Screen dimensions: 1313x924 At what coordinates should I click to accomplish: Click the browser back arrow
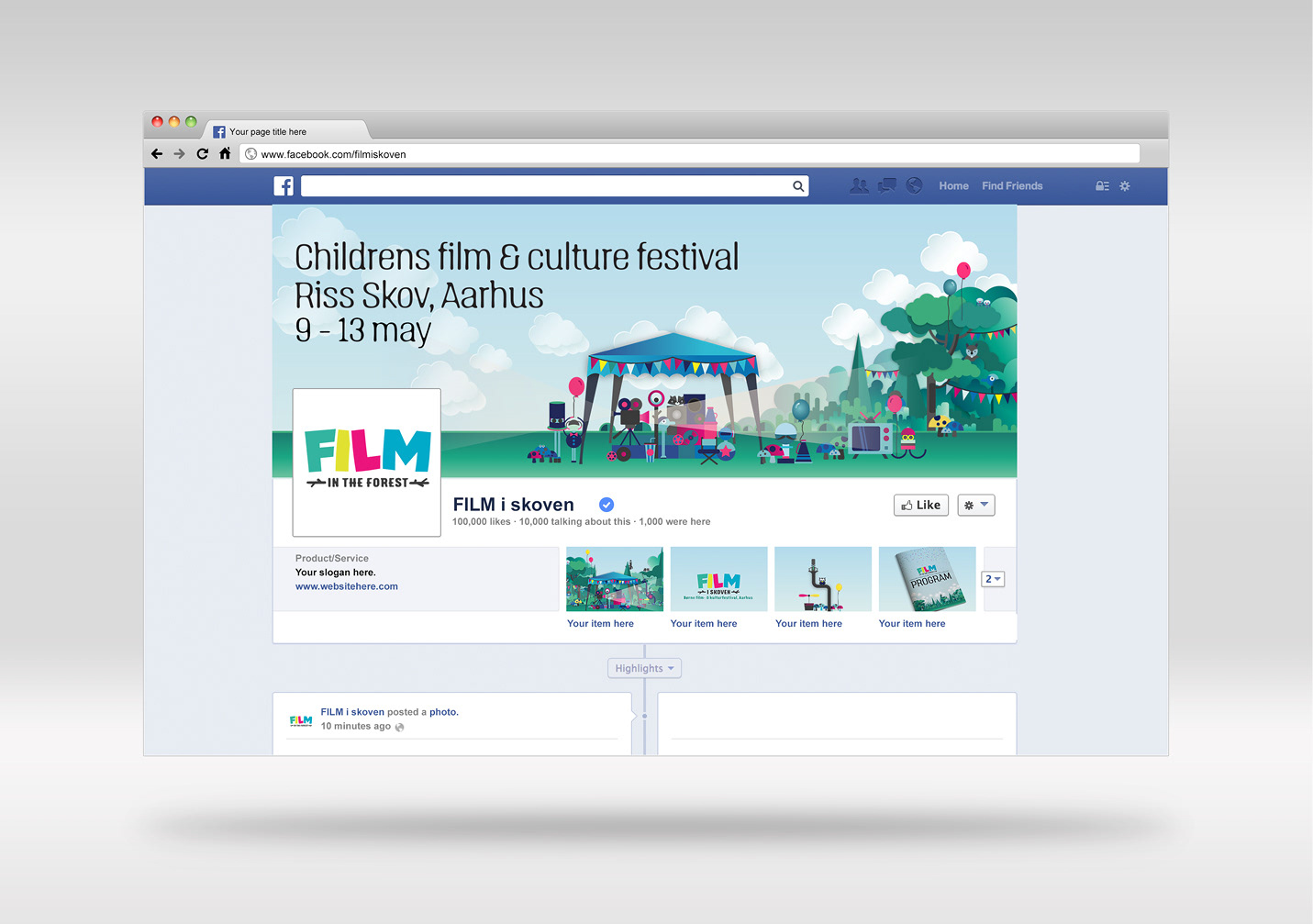157,154
